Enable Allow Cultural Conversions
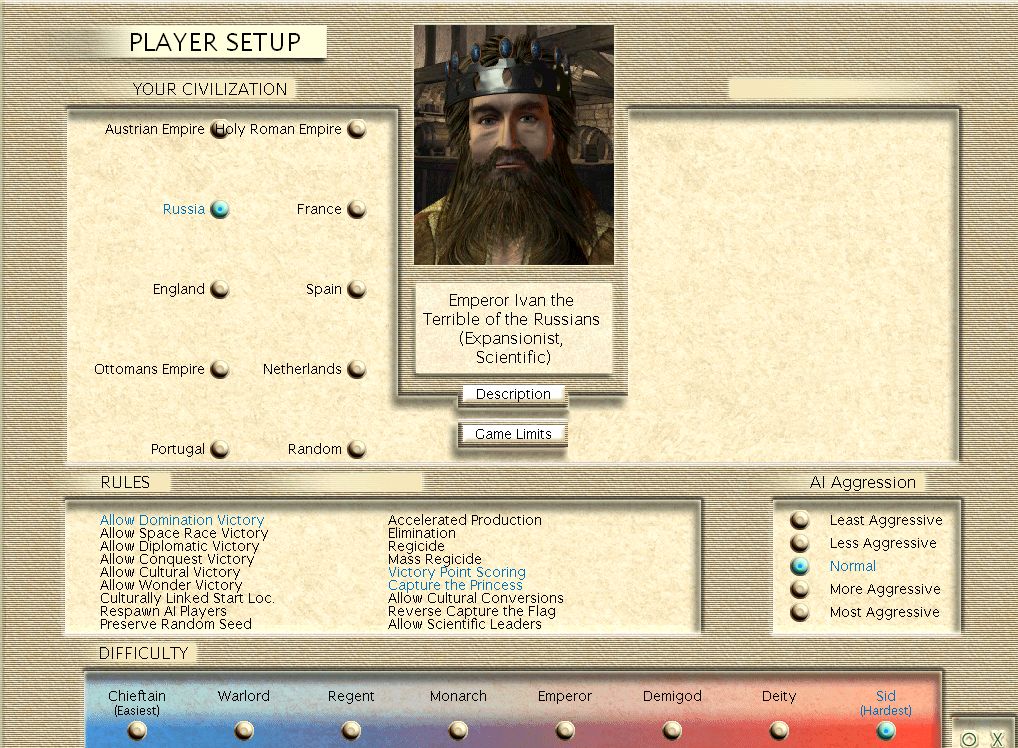This screenshot has height=748, width=1018. click(476, 598)
